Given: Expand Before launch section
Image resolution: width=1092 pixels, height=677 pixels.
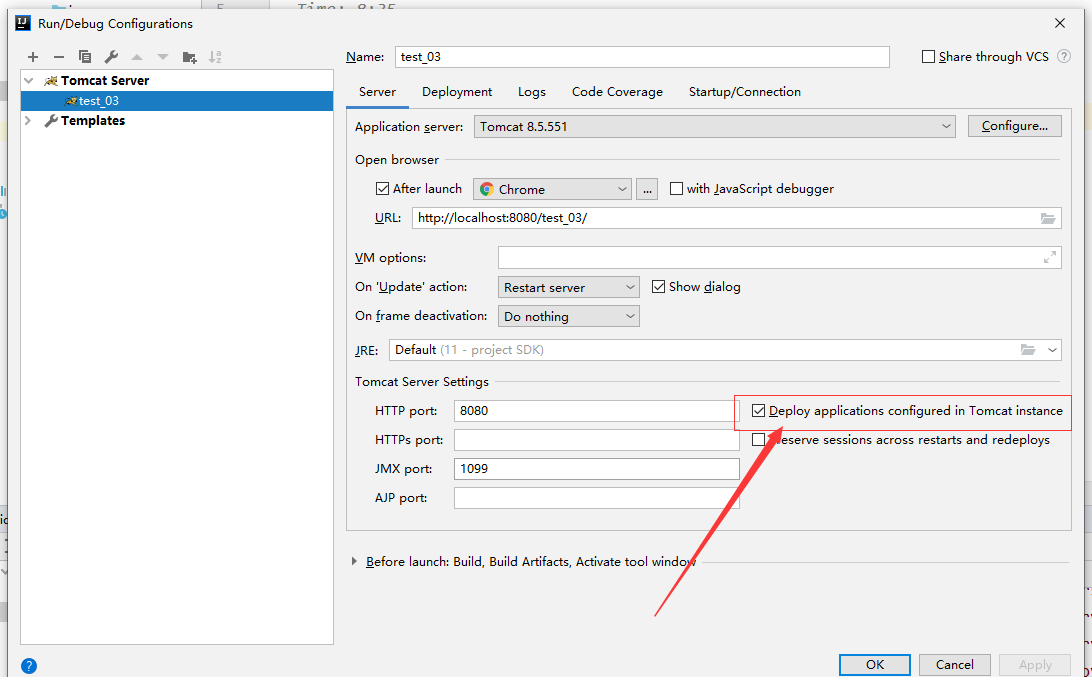Looking at the screenshot, I should (354, 561).
